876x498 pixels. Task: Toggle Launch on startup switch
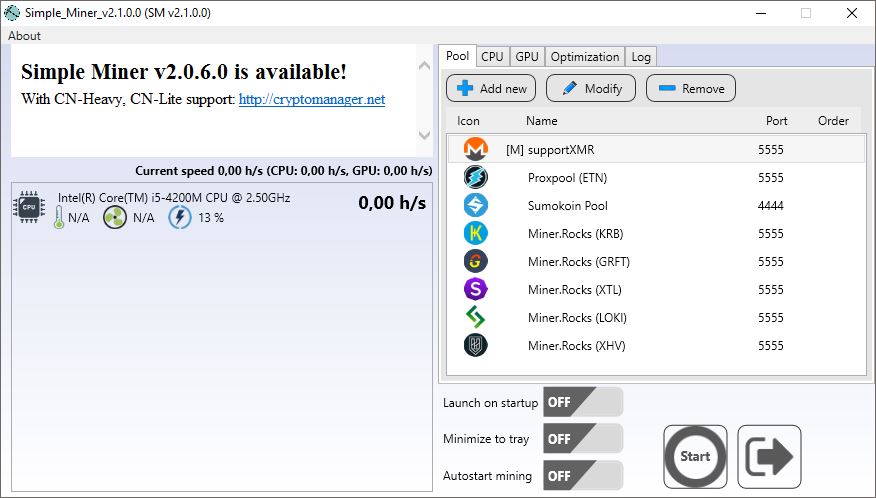click(583, 402)
